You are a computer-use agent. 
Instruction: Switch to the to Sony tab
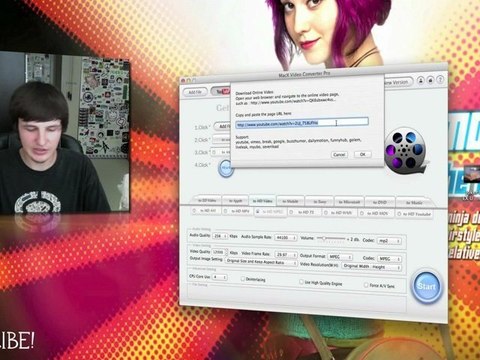coord(319,201)
